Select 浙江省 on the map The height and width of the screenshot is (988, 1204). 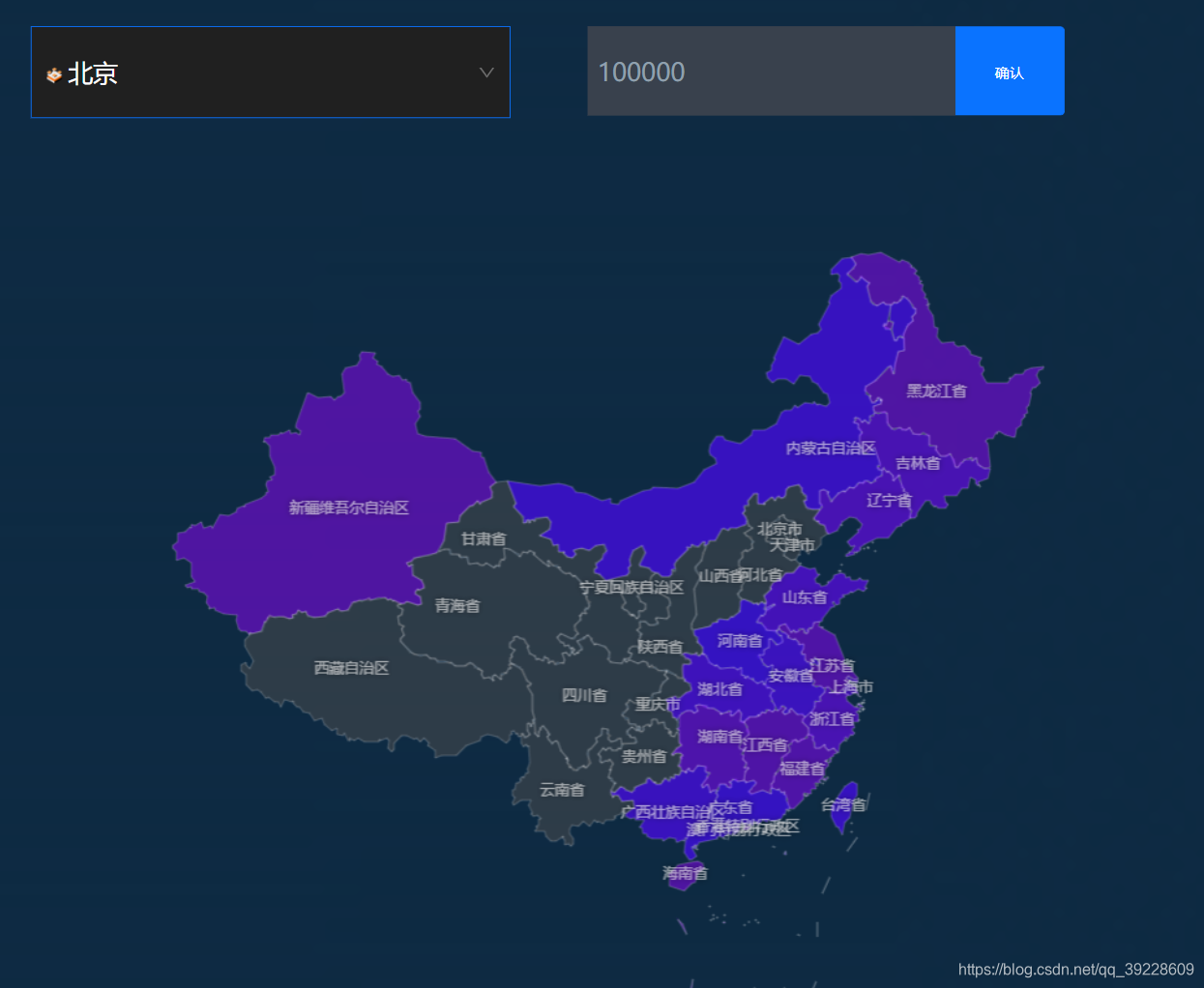[832, 719]
